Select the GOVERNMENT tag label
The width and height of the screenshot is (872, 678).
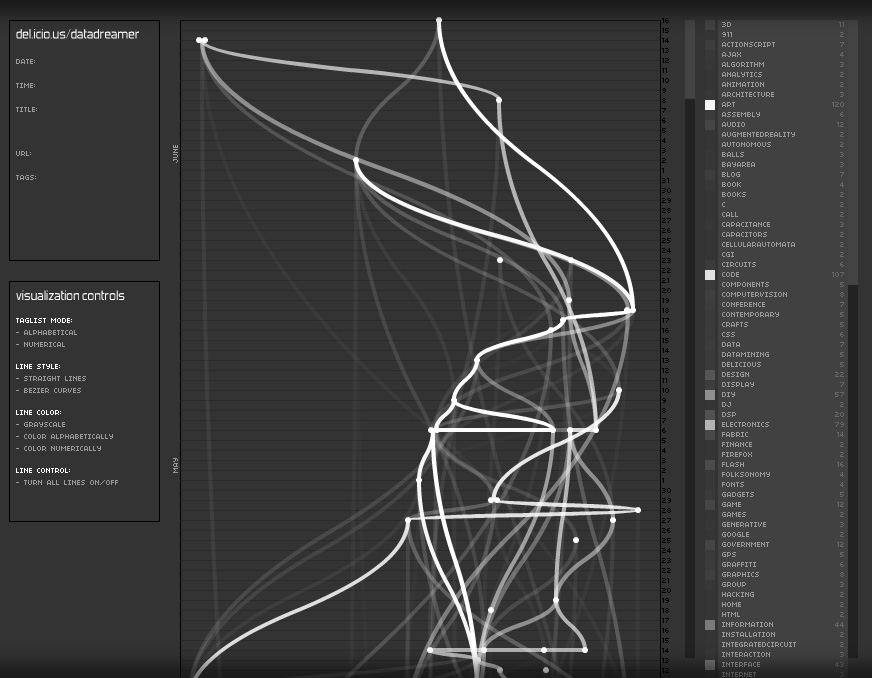point(745,545)
